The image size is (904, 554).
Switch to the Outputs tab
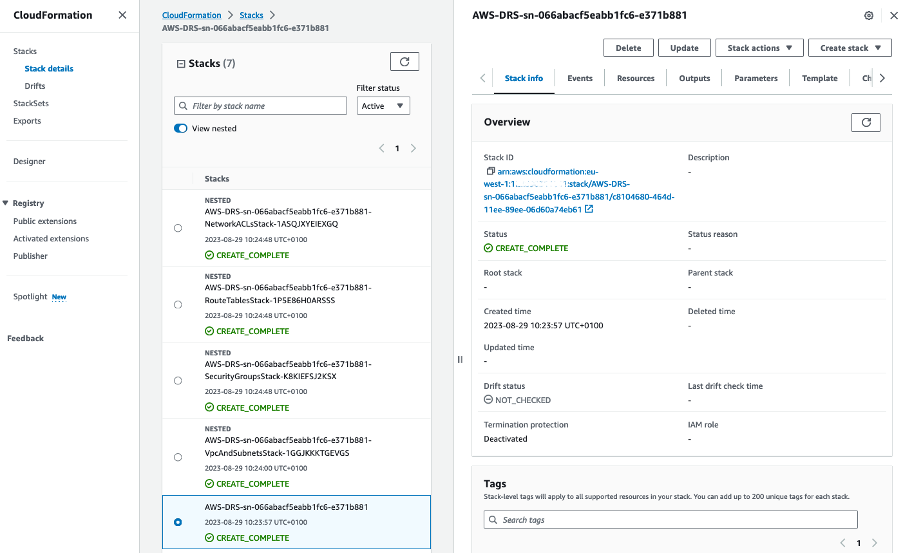(694, 78)
